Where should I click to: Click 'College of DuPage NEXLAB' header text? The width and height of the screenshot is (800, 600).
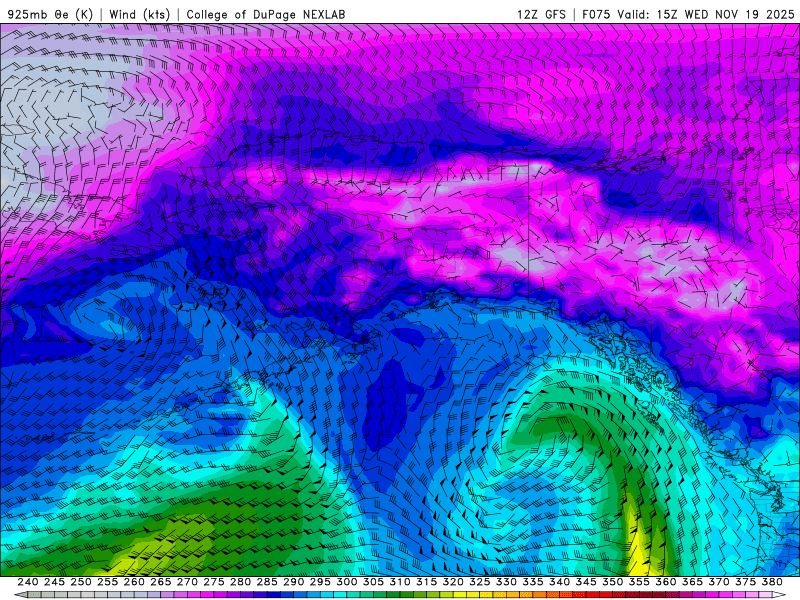tap(266, 14)
